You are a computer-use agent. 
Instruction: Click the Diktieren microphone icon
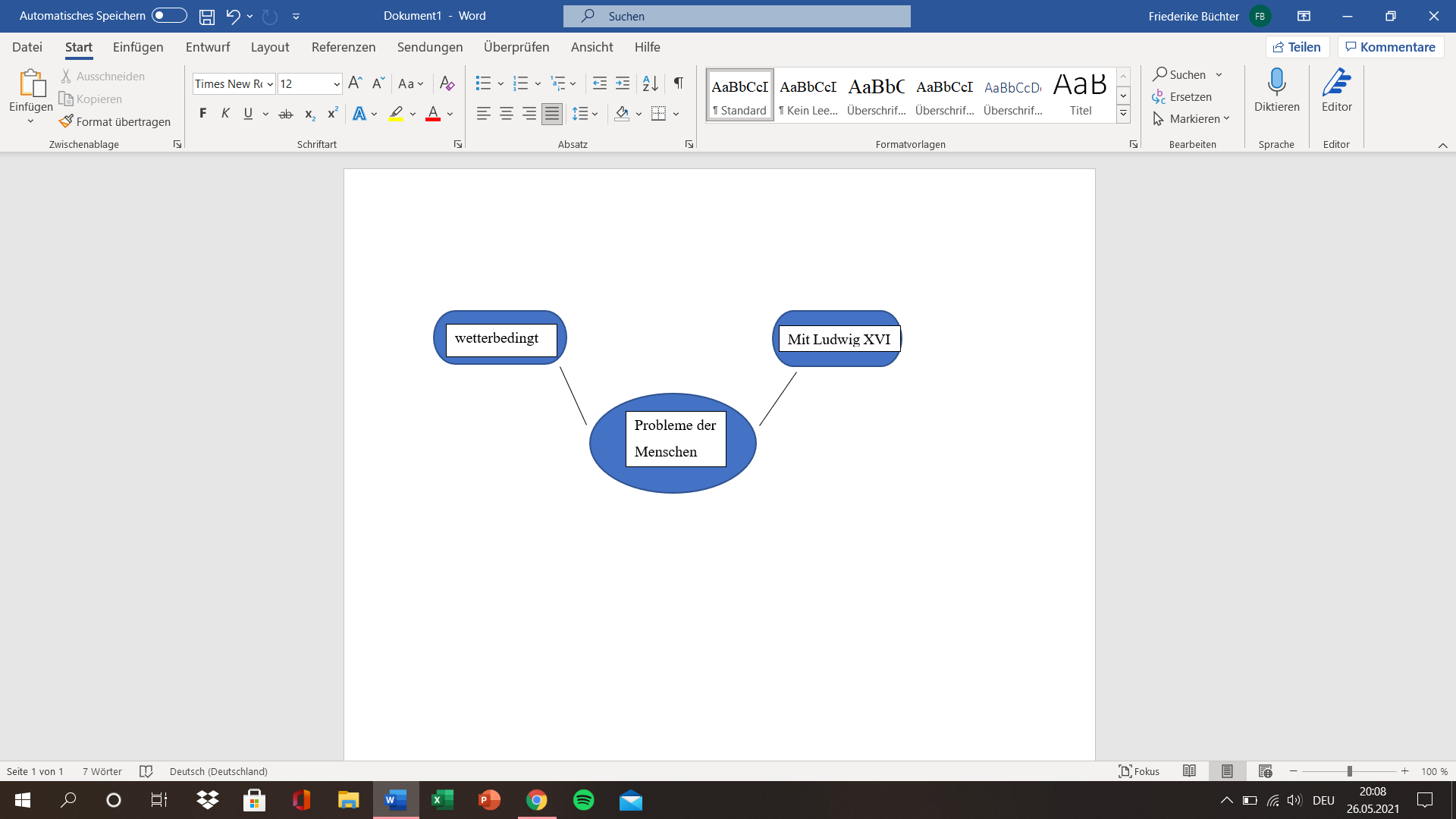1277,82
